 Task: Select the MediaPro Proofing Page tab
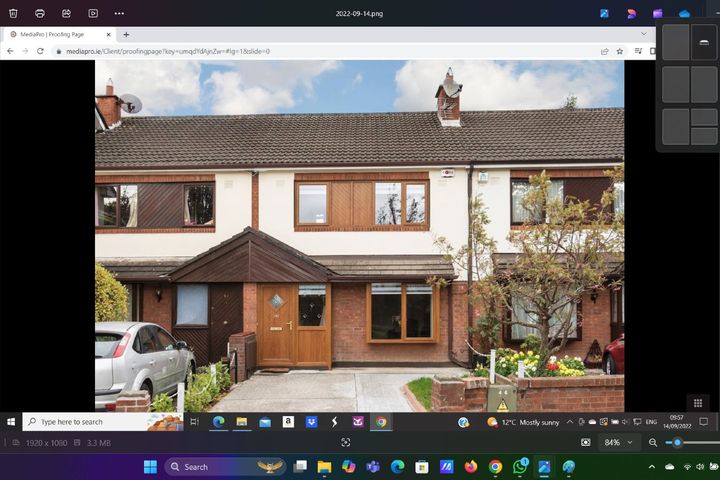(x=60, y=34)
